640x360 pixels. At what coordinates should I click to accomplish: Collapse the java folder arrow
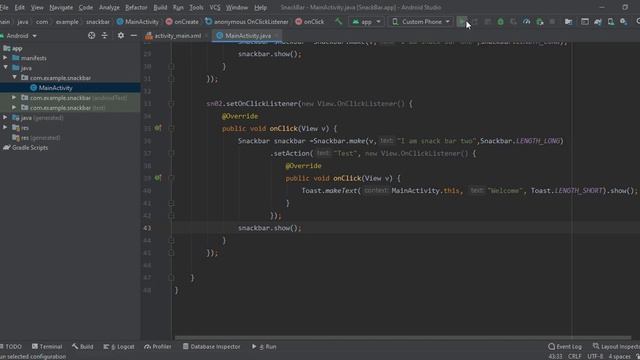[x=5, y=68]
